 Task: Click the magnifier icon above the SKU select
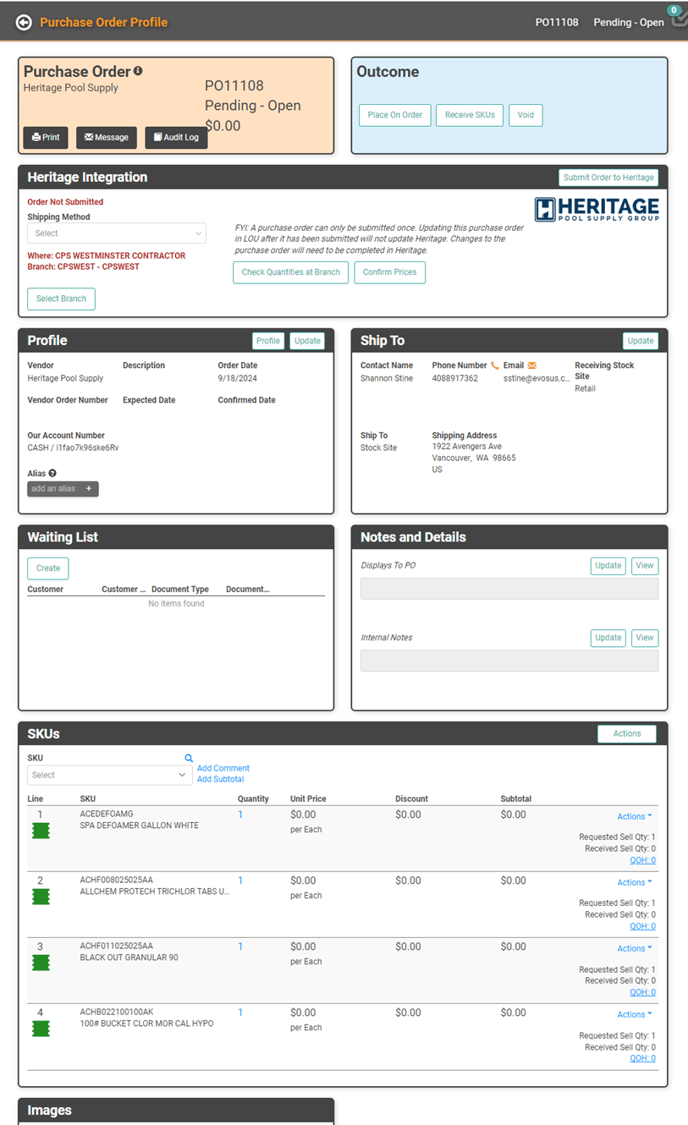[188, 759]
